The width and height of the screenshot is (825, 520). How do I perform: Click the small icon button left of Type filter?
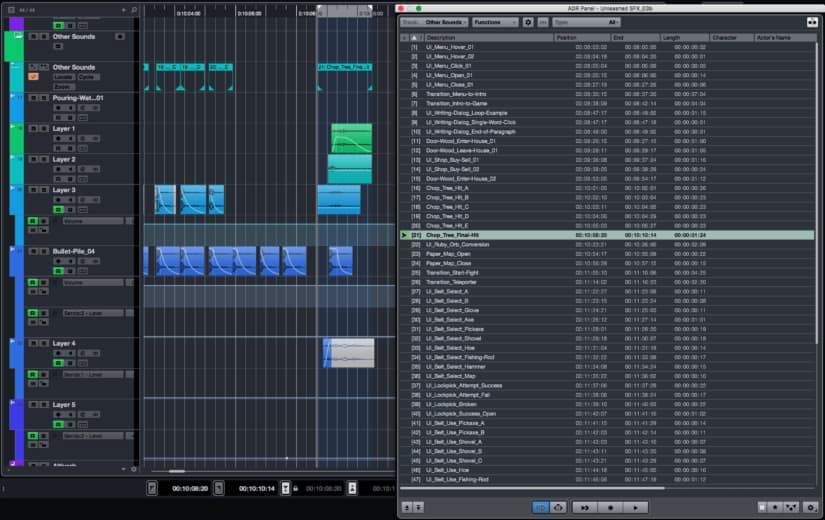pyautogui.click(x=542, y=22)
